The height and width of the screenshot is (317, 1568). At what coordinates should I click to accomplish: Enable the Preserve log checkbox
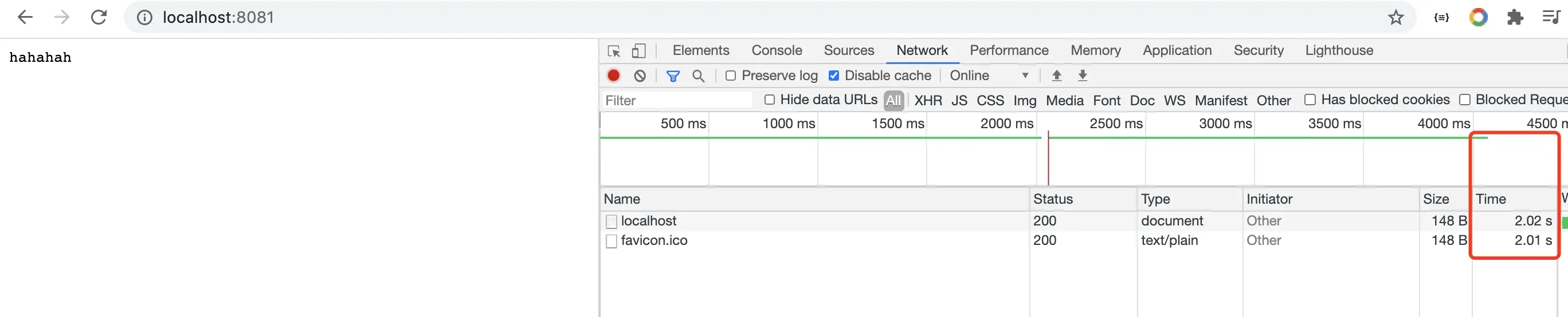[731, 76]
